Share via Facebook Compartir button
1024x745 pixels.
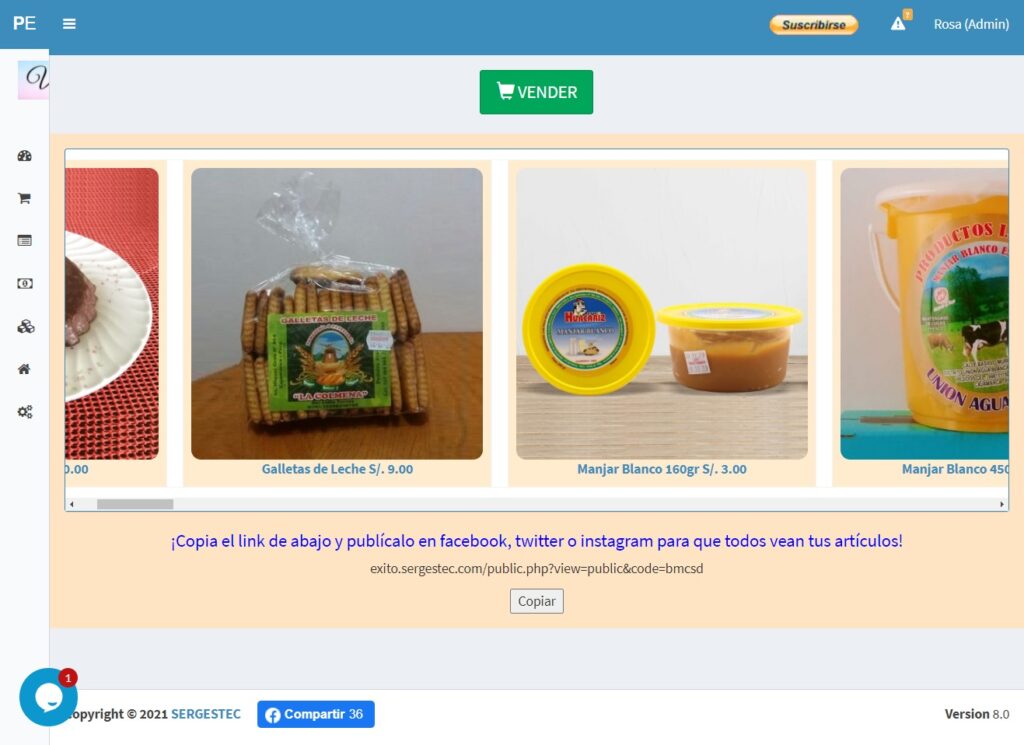tap(316, 714)
